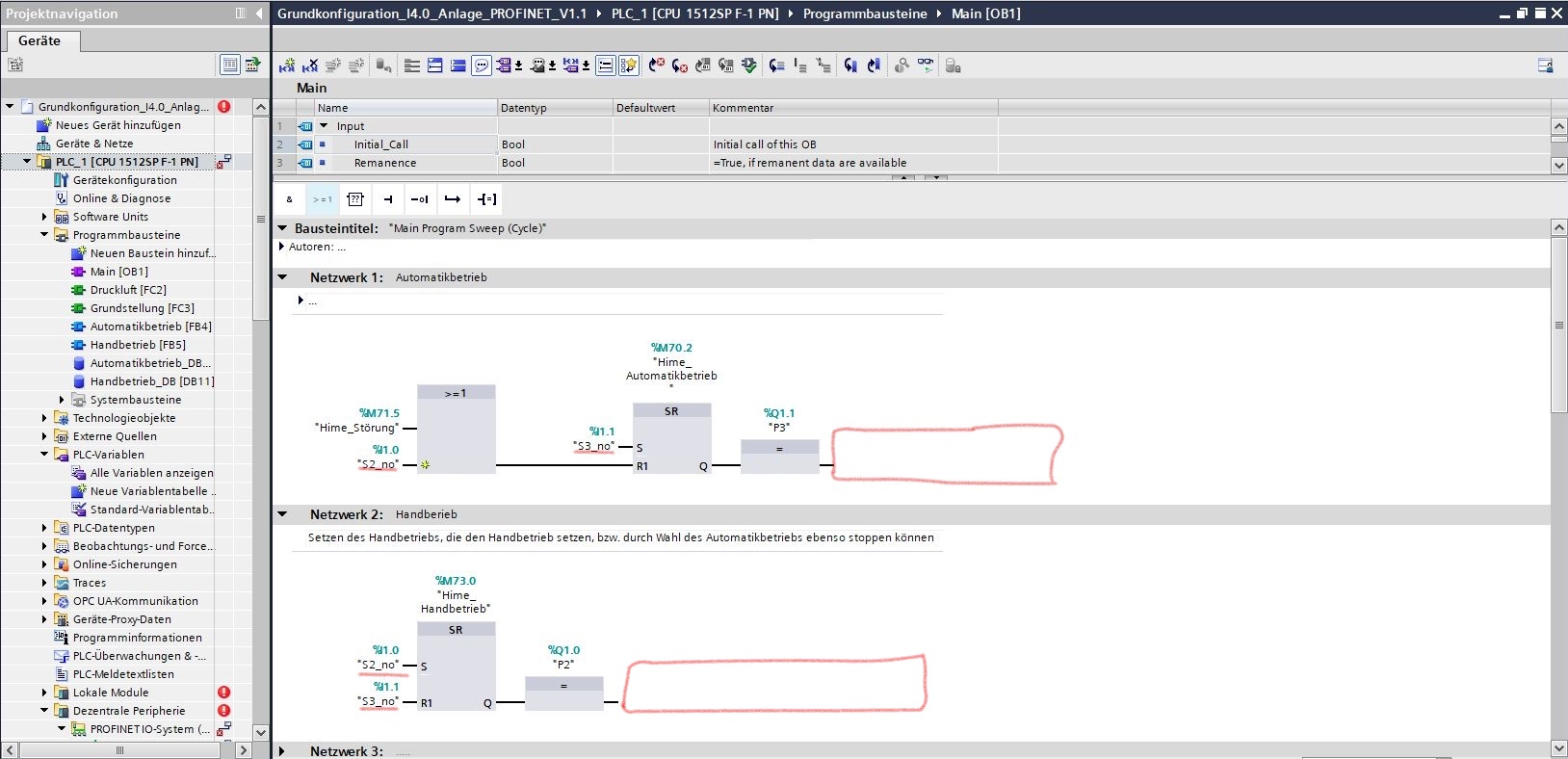Insert the OR (>=1) logic box
1568x759 pixels.
pos(322,199)
